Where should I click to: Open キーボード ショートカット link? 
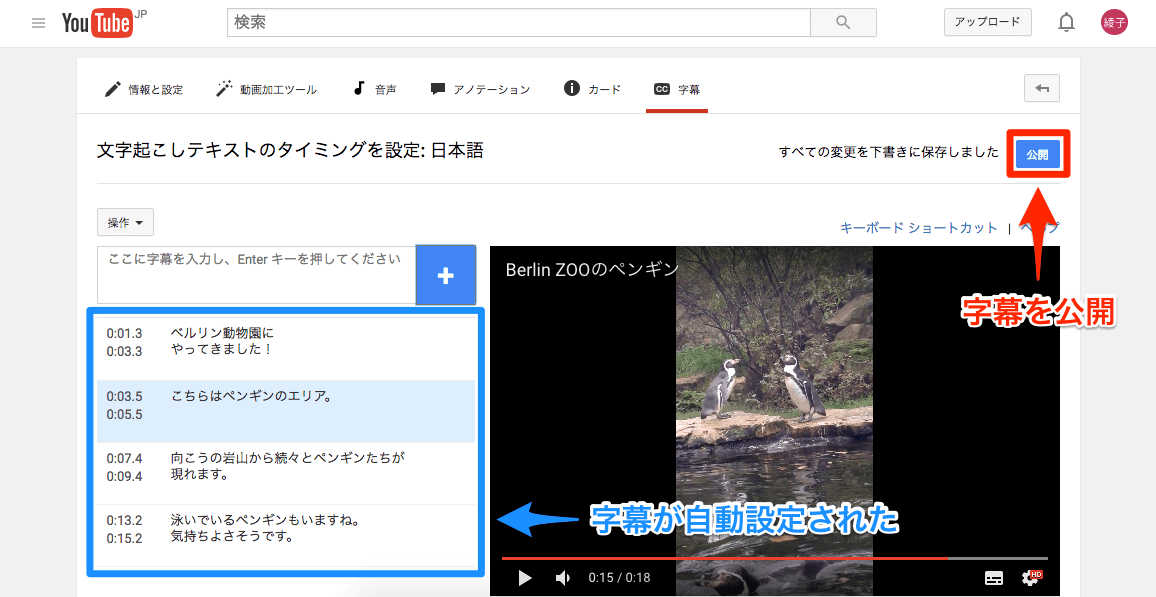[x=919, y=228]
